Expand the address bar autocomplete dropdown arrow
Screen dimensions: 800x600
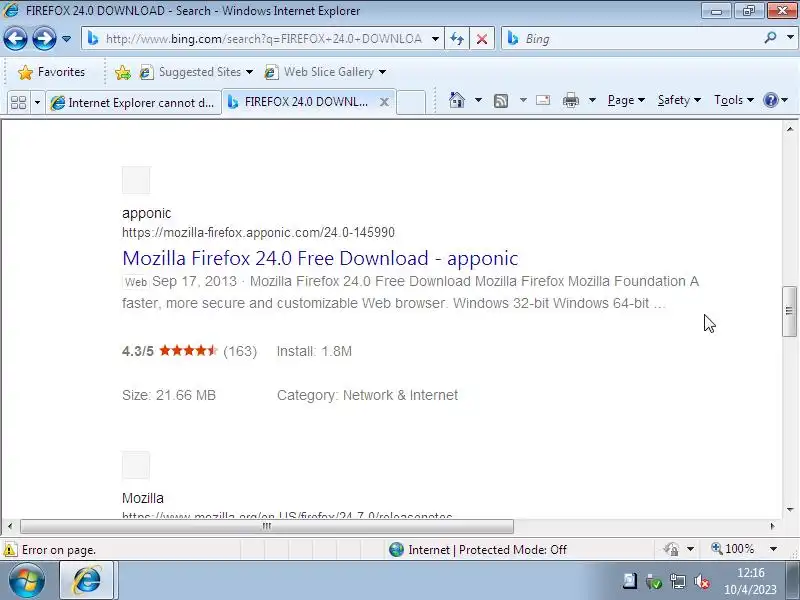pyautogui.click(x=435, y=39)
